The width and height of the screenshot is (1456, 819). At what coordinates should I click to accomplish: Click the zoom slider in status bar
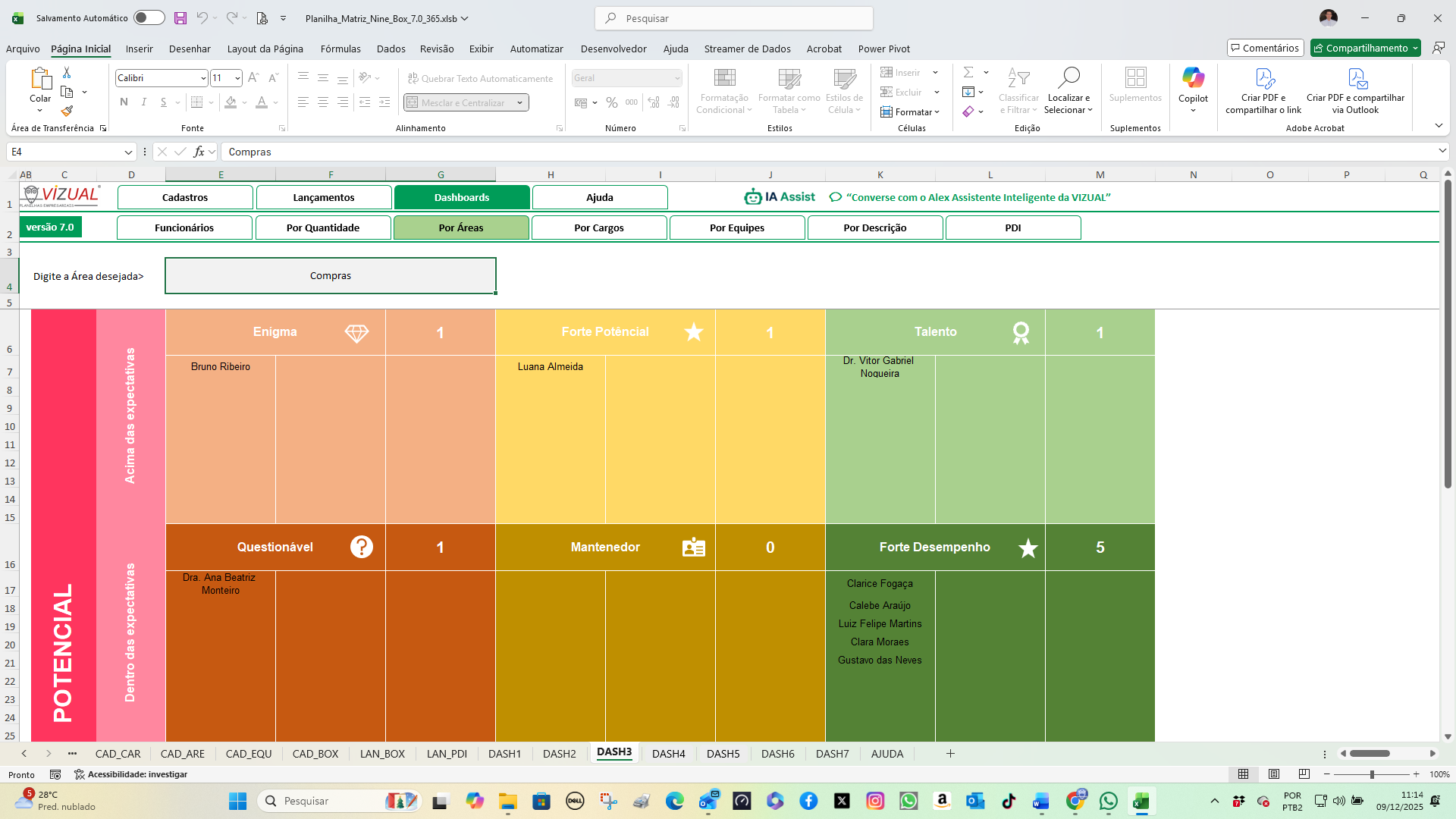click(x=1373, y=775)
